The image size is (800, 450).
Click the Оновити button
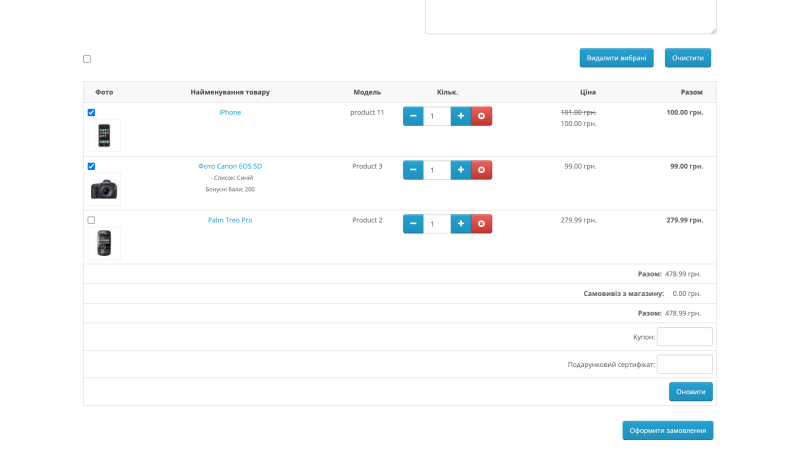pos(691,392)
